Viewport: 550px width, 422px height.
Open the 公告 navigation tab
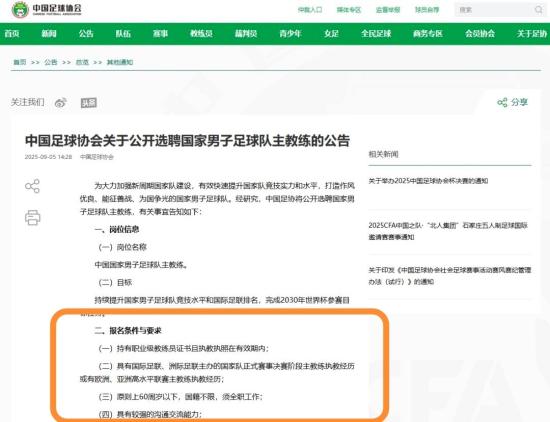click(86, 34)
